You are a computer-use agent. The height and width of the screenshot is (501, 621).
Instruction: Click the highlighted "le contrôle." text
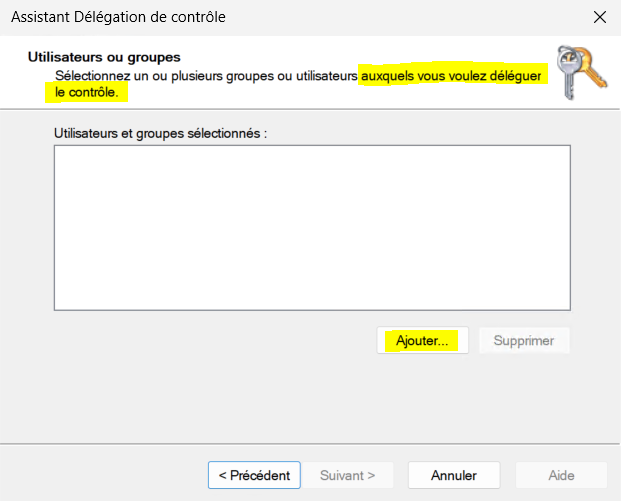click(x=86, y=92)
